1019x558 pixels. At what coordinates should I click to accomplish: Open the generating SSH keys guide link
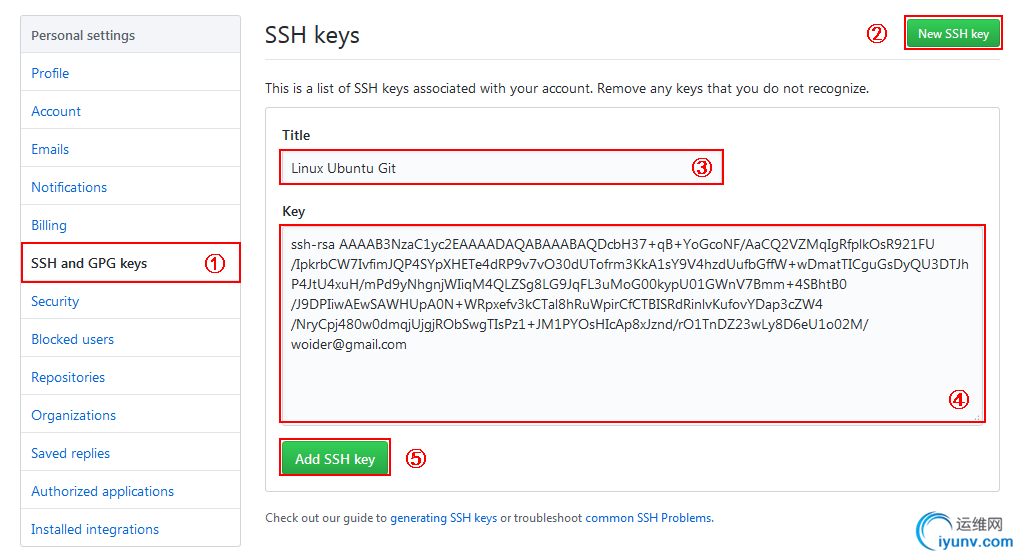tap(443, 518)
